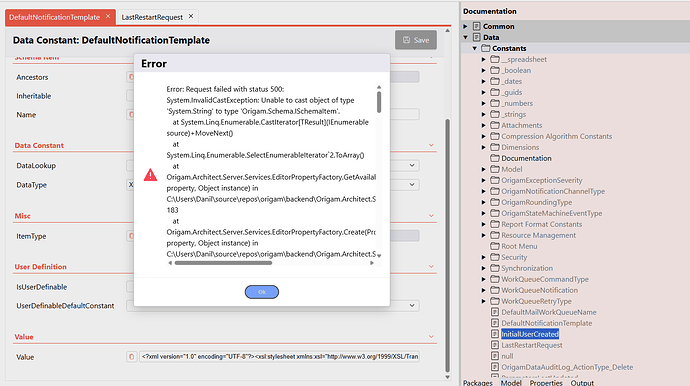Expand the WorkQueueRetryType folder arrow
Image resolution: width=690 pixels, height=386 pixels.
click(x=484, y=301)
